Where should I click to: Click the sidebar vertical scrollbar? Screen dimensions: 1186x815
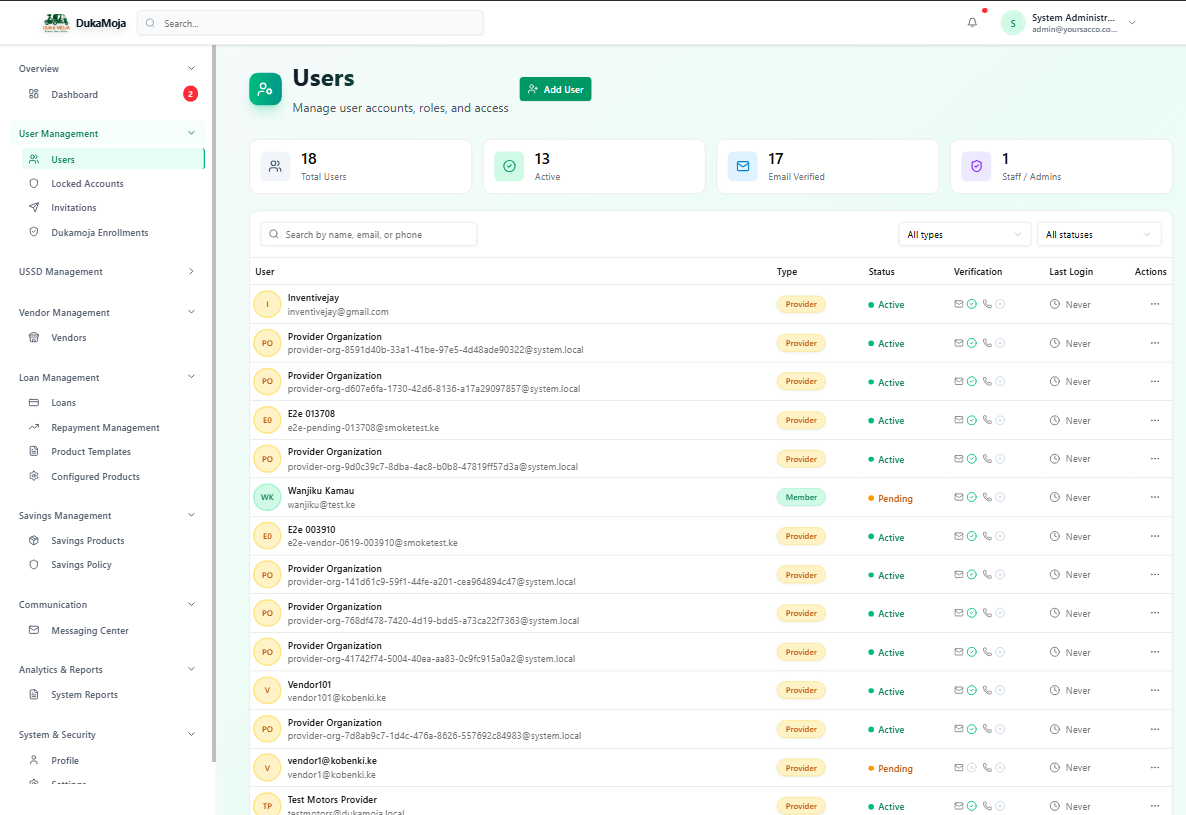214,401
